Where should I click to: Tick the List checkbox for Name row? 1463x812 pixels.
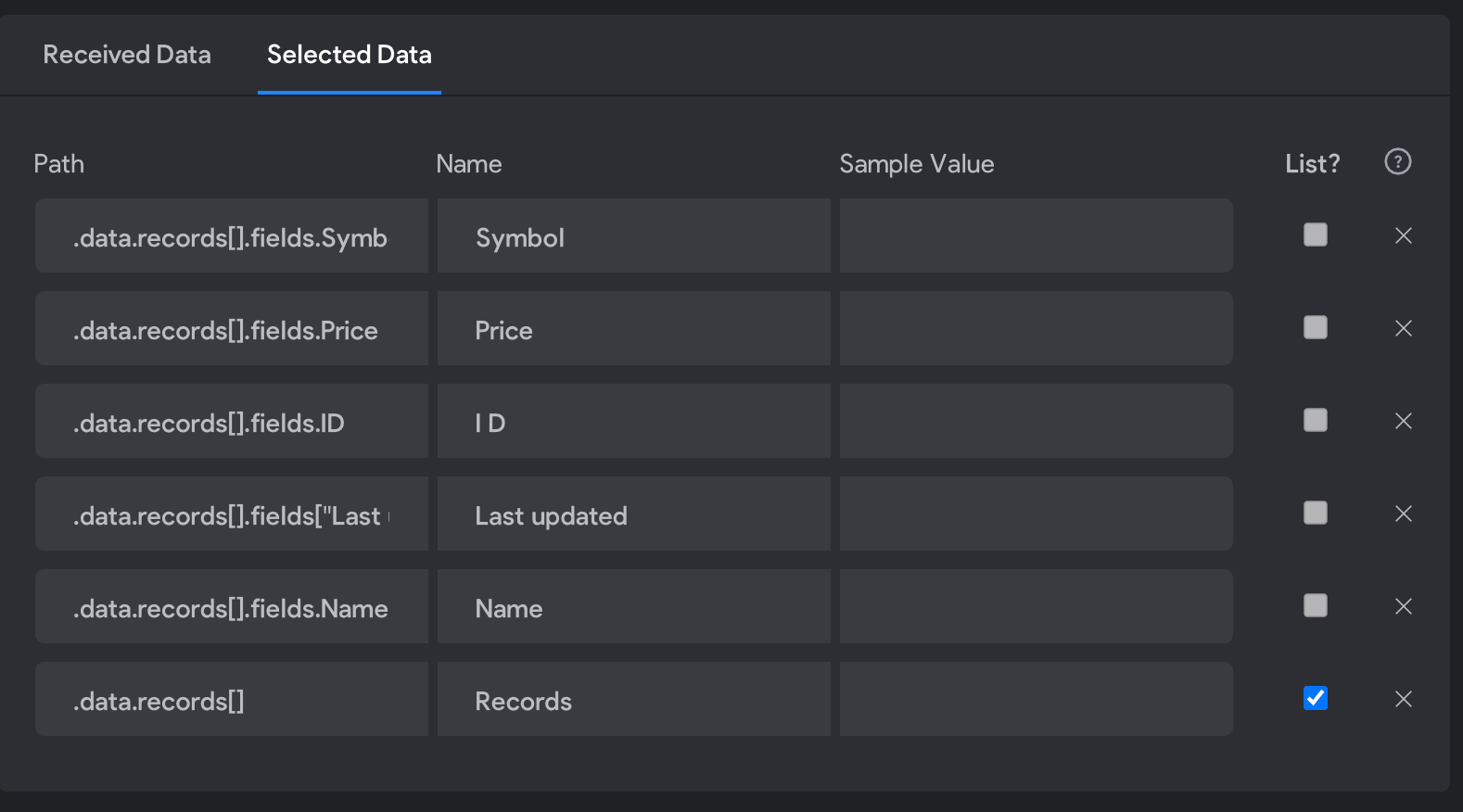point(1316,605)
